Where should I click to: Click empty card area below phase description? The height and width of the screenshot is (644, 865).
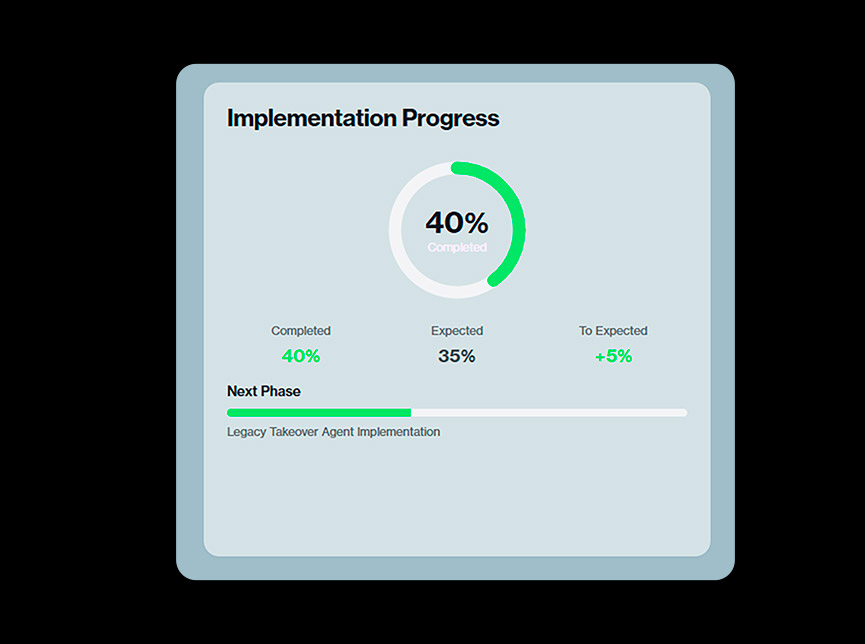point(456,500)
